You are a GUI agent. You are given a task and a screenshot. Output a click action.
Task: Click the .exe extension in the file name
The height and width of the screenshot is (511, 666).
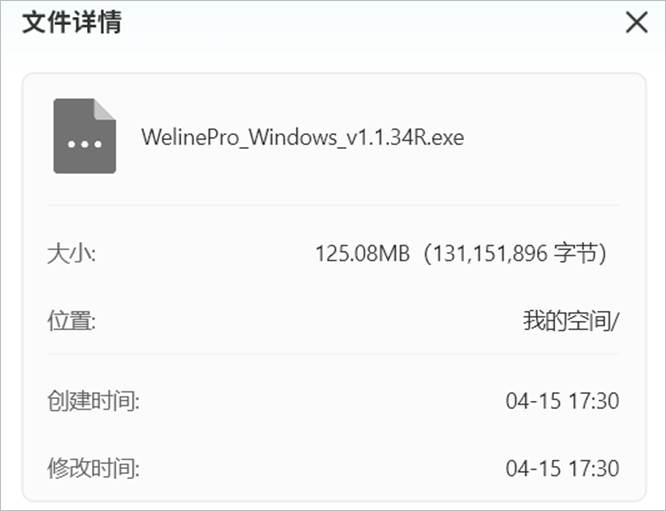click(446, 137)
